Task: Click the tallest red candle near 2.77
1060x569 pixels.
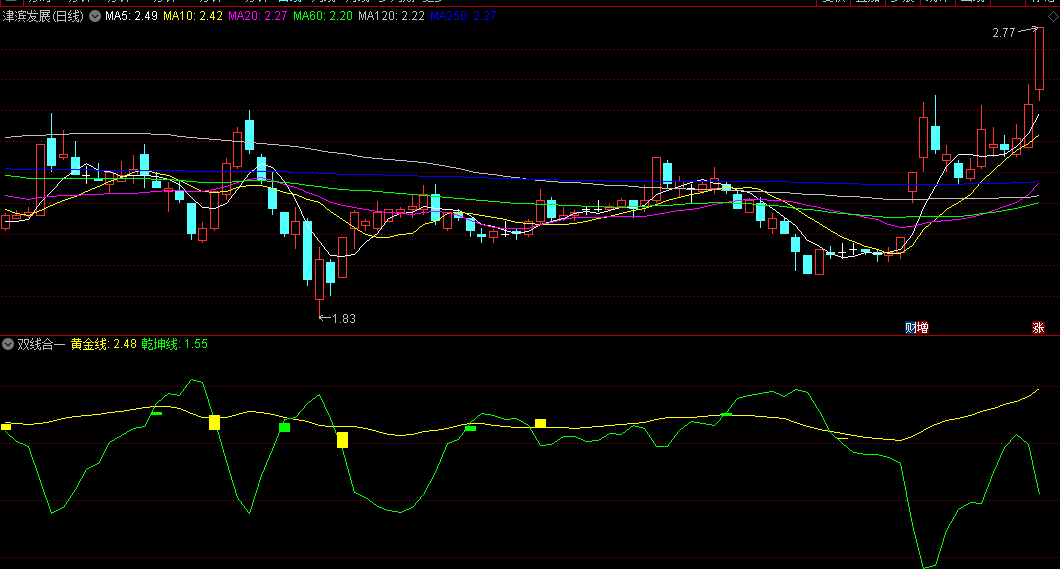Action: 1039,59
